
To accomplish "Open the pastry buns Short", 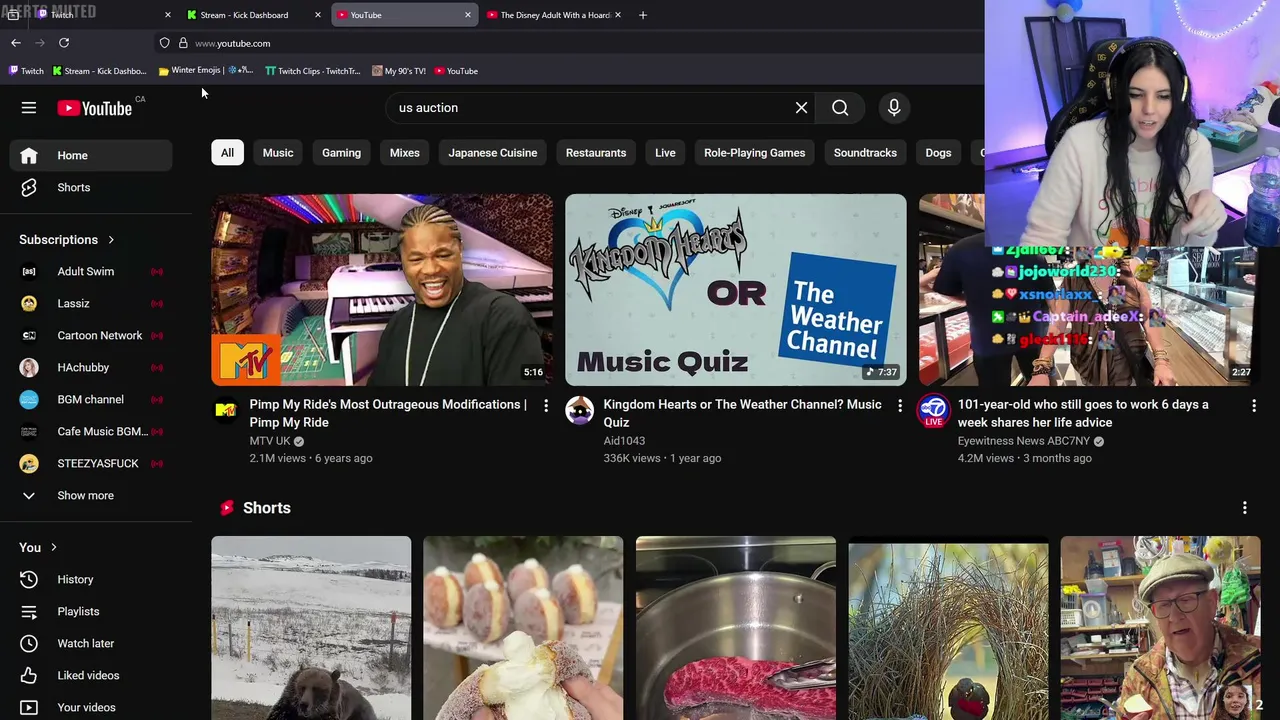I will point(523,628).
